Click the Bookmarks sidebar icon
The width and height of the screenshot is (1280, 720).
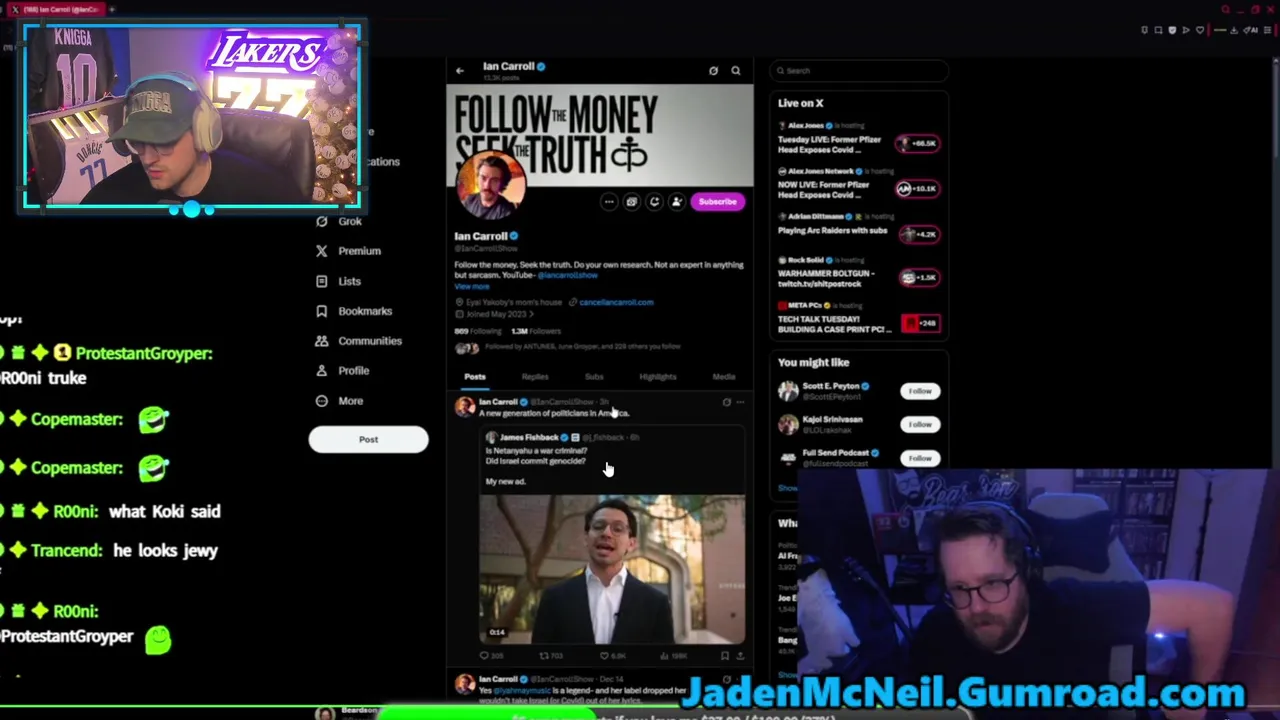(x=321, y=311)
